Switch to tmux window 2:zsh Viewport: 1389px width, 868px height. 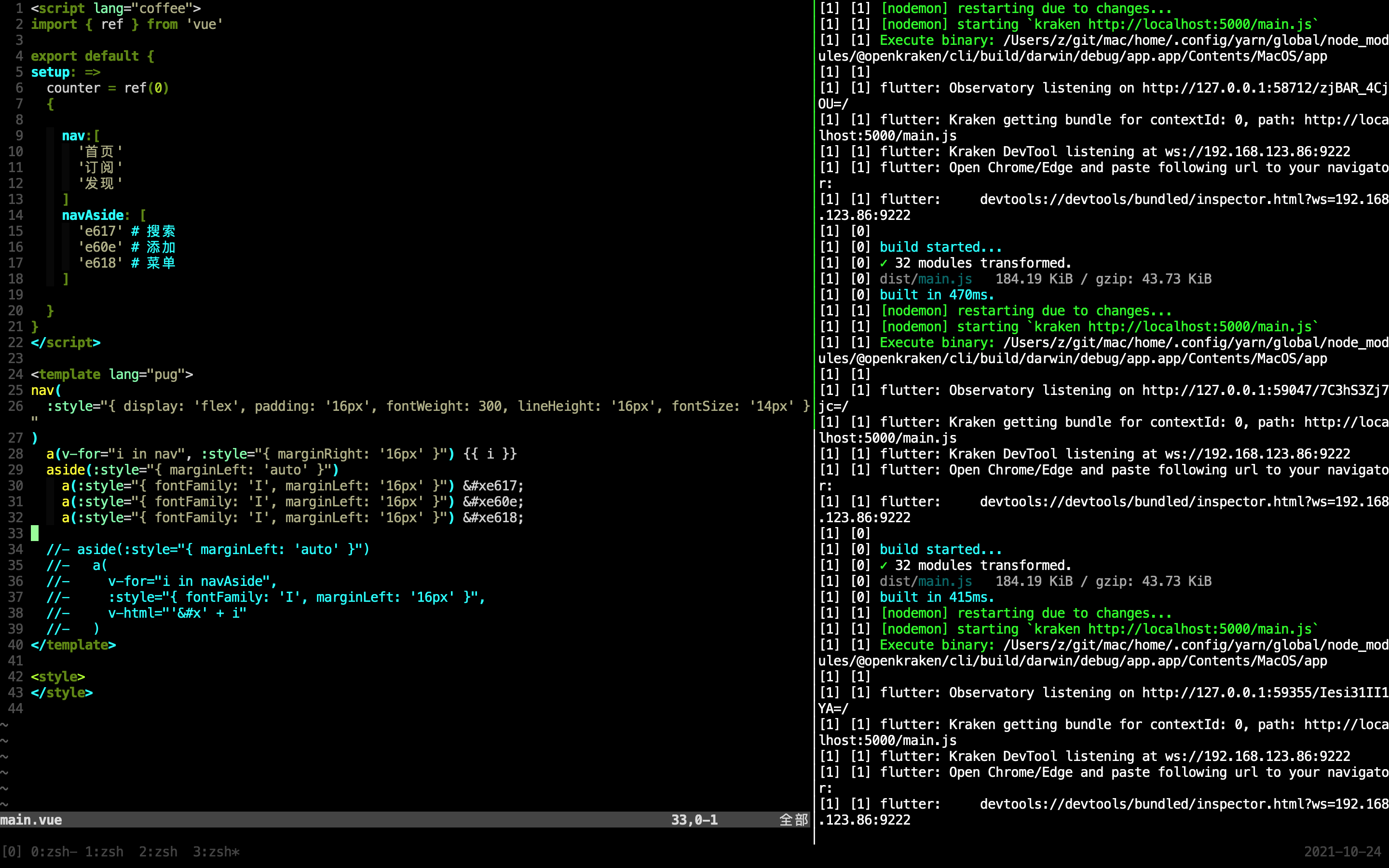158,851
